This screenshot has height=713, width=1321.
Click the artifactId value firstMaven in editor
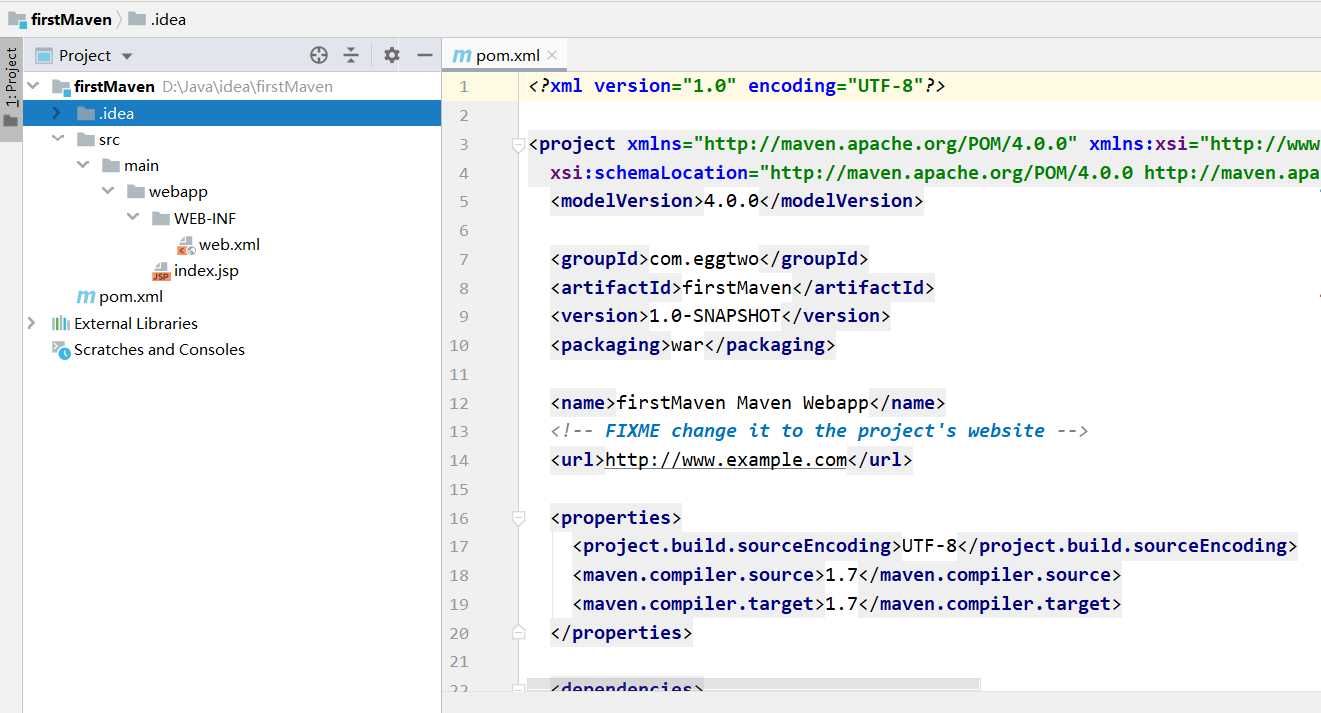pos(737,288)
